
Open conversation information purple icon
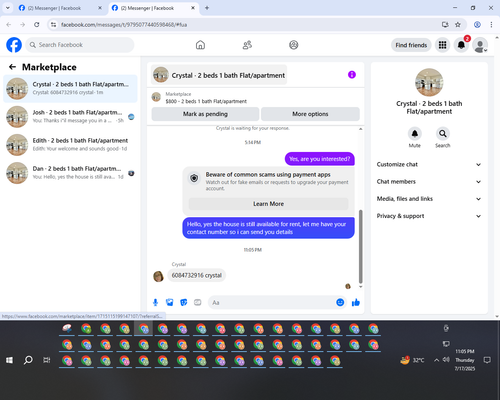(352, 75)
